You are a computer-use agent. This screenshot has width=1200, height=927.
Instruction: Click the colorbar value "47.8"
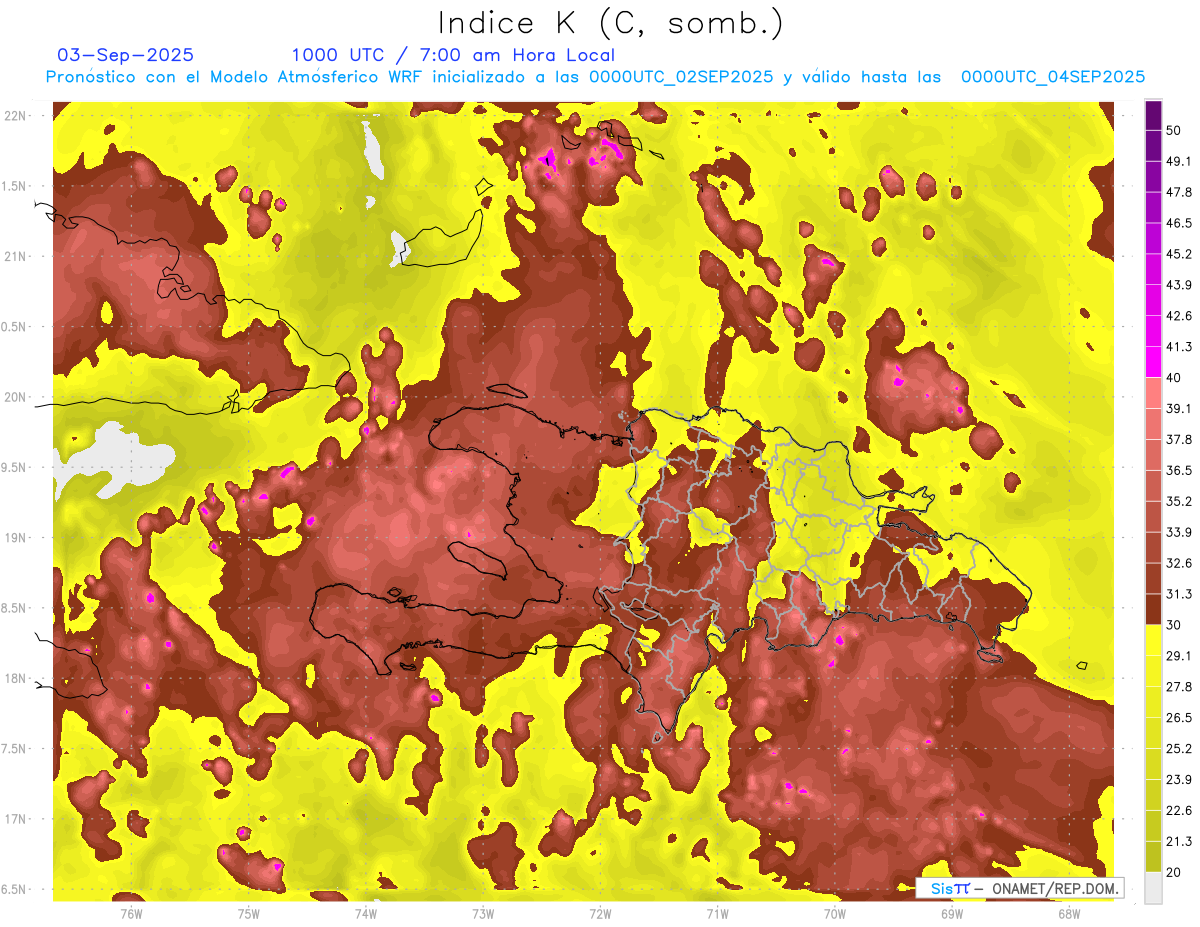coord(1179,191)
